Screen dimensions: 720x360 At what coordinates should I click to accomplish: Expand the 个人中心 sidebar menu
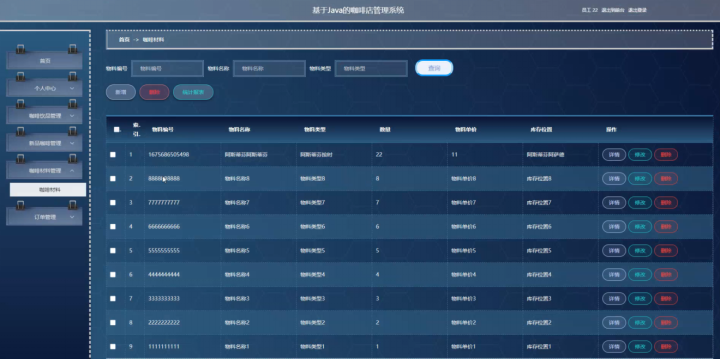pos(44,88)
